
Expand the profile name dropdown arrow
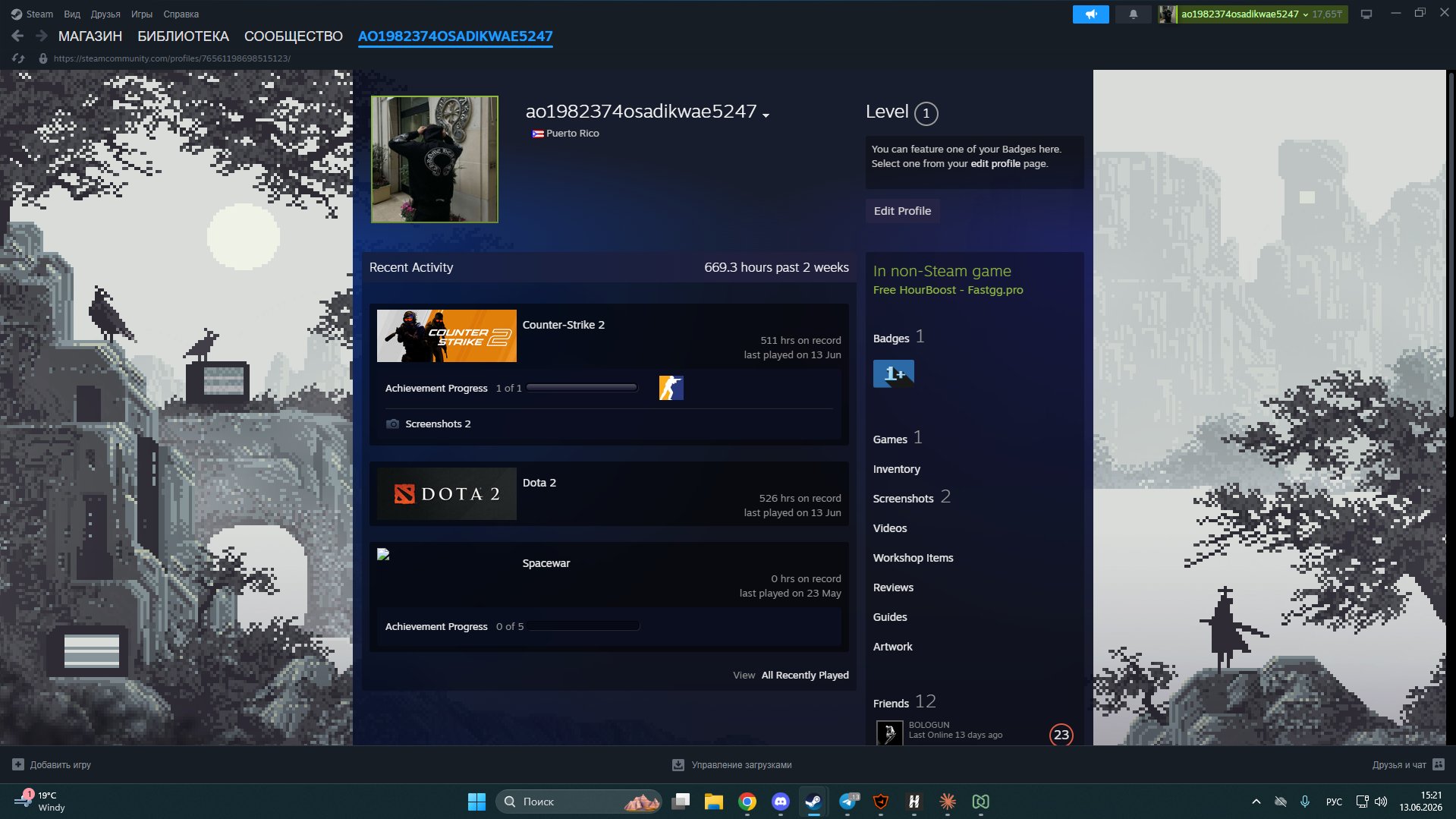coord(766,115)
